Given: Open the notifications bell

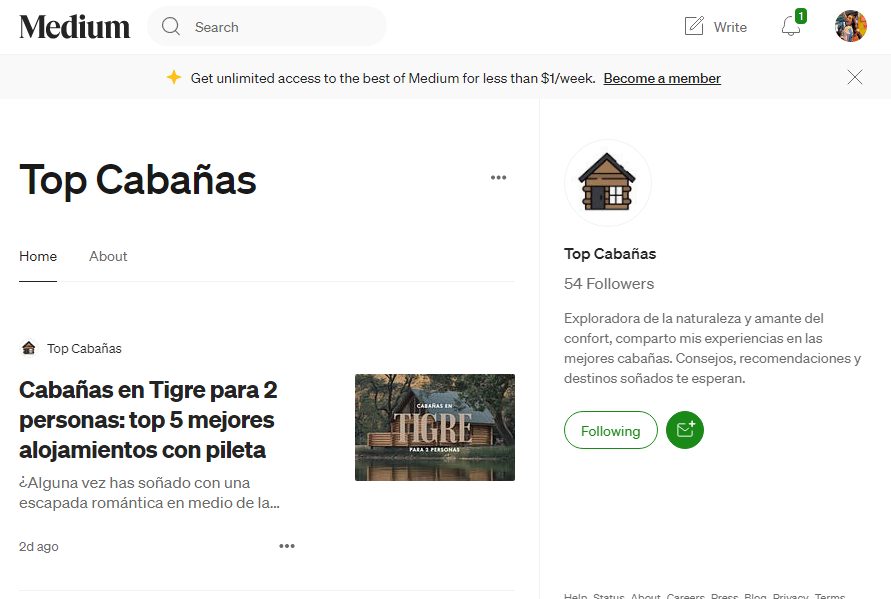Looking at the screenshot, I should pyautogui.click(x=792, y=25).
